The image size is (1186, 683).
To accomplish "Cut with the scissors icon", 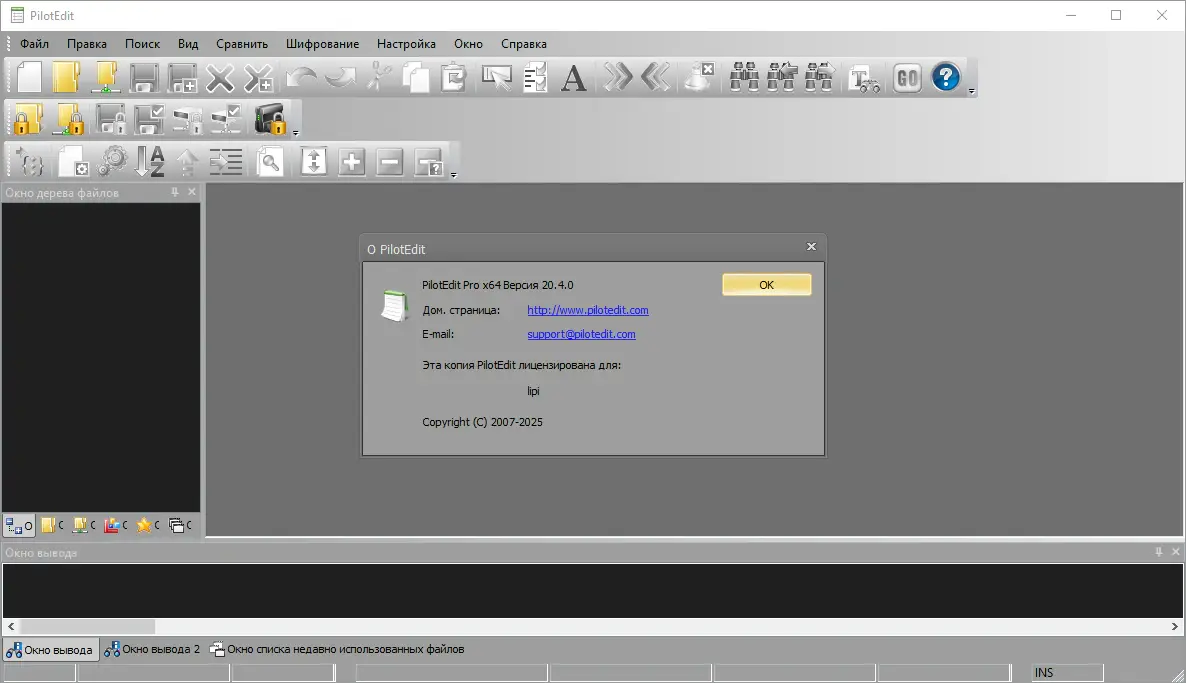I will click(x=378, y=78).
